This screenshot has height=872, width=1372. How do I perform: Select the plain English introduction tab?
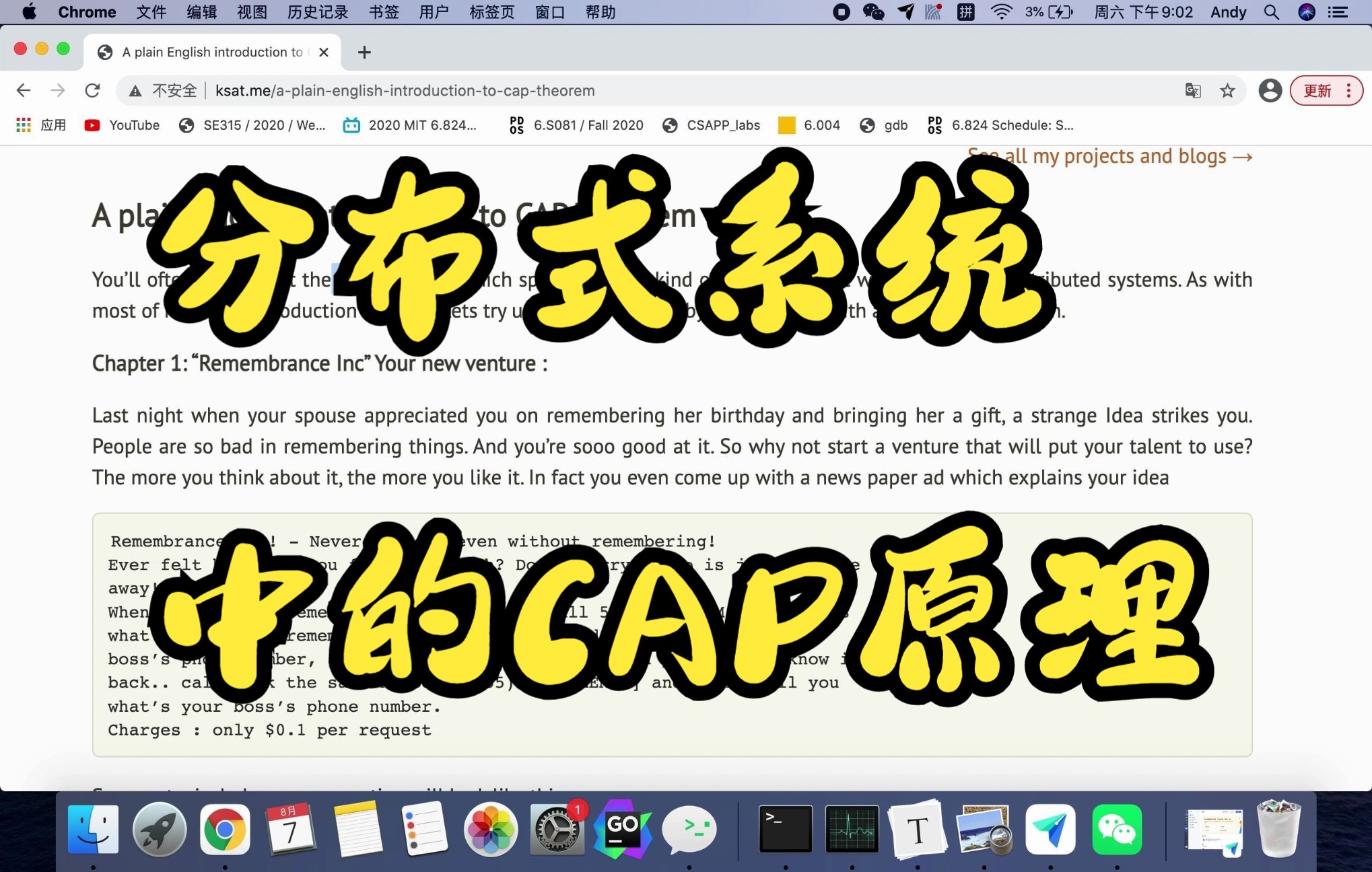212,52
